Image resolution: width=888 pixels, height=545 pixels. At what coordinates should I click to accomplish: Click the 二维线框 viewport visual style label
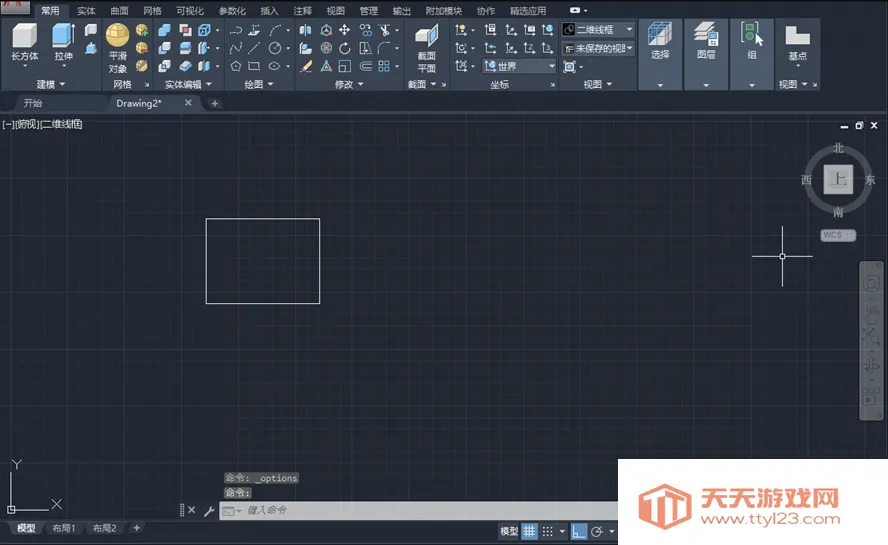pos(61,124)
